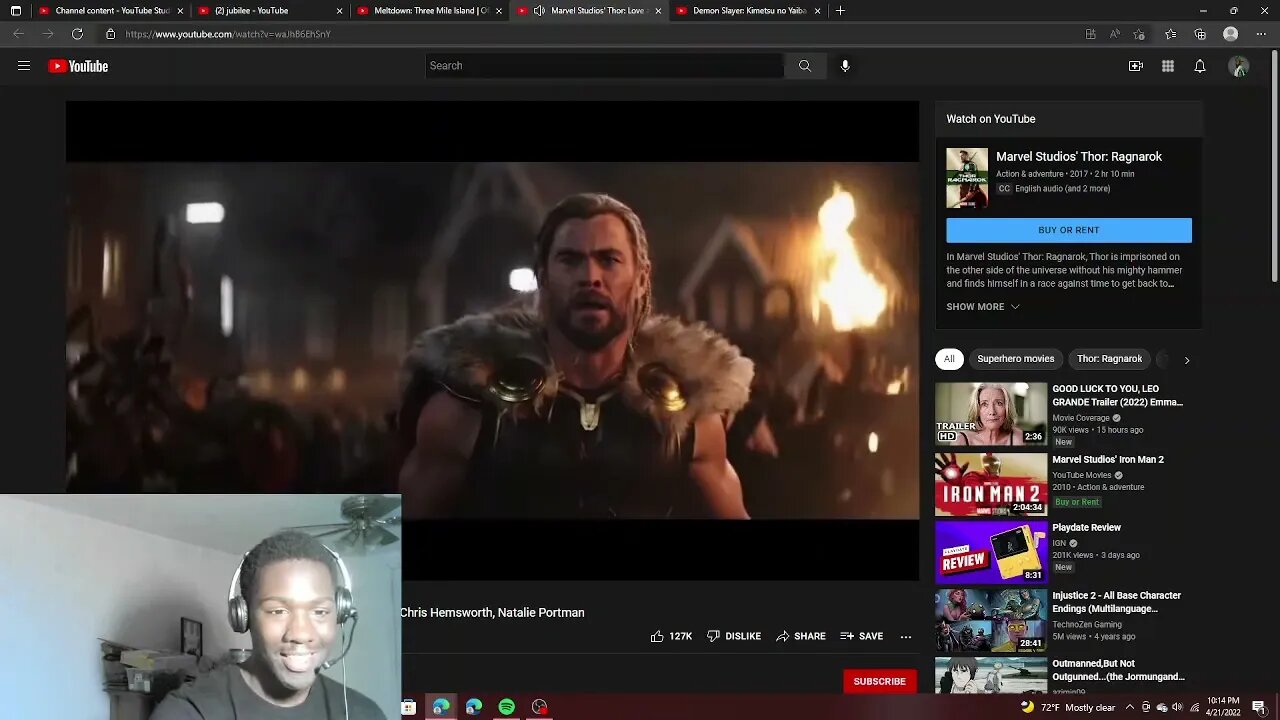Show more filter chips with the arrow

tap(1187, 360)
